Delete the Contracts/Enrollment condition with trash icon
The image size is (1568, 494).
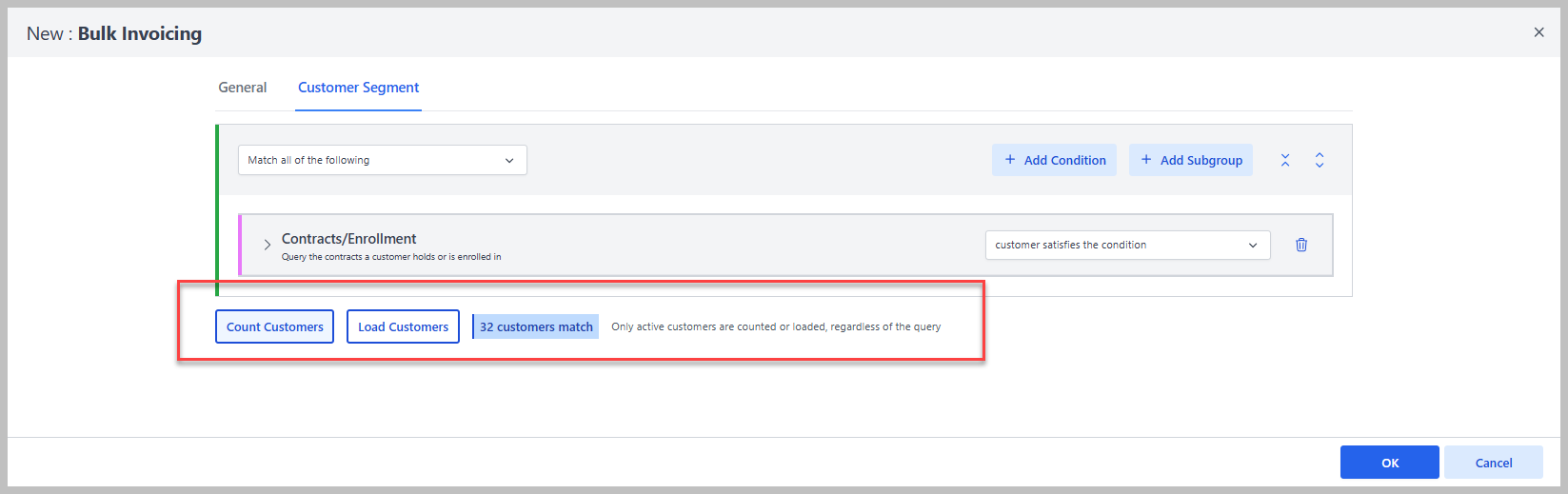[1301, 245]
